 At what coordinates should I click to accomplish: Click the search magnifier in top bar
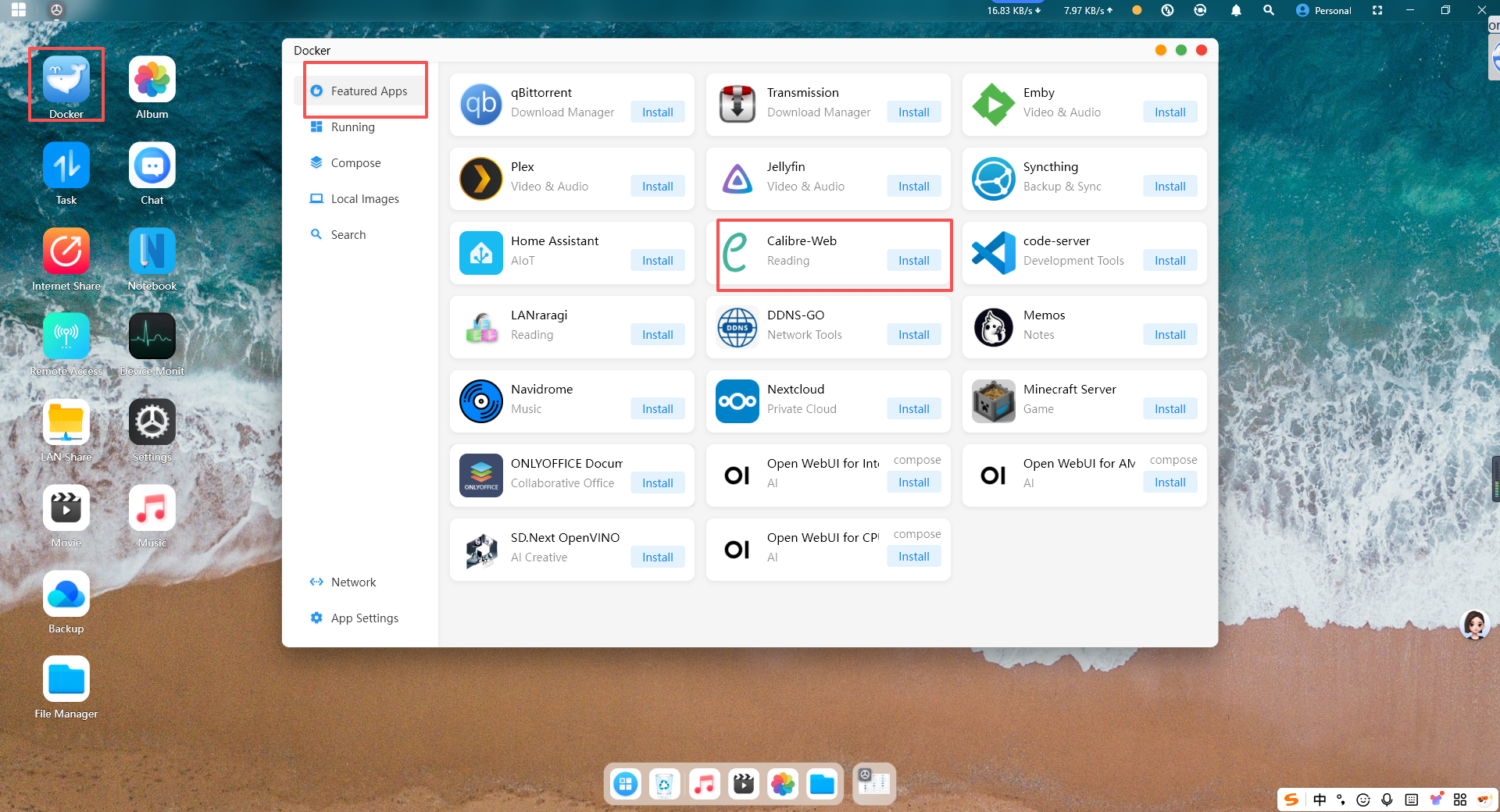click(1269, 10)
